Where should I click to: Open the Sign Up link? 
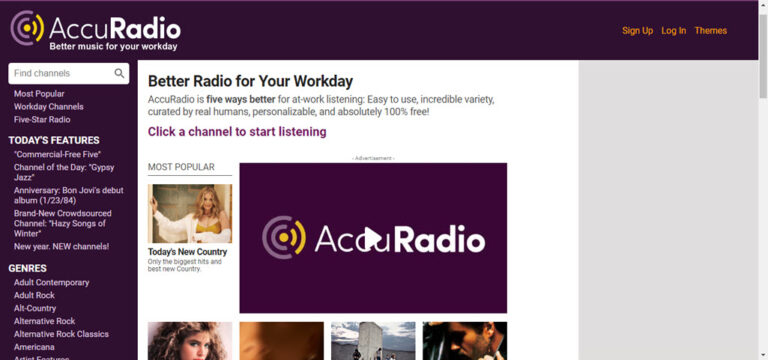click(x=637, y=30)
